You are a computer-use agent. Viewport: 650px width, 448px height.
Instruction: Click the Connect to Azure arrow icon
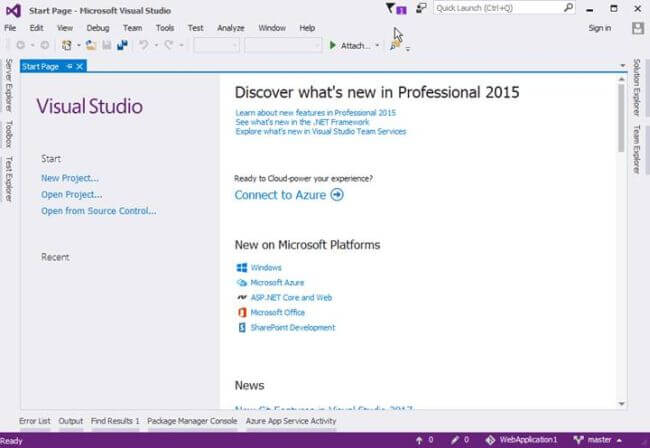tap(337, 194)
